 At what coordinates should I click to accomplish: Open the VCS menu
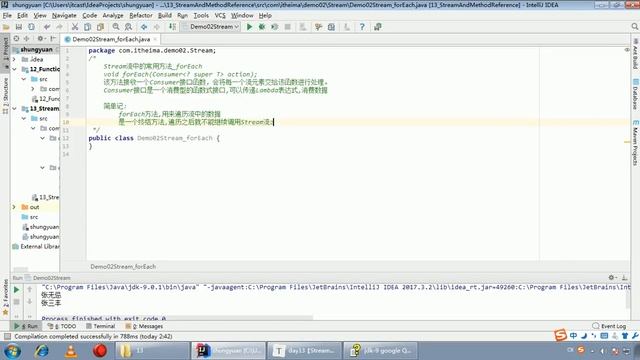coord(220,16)
